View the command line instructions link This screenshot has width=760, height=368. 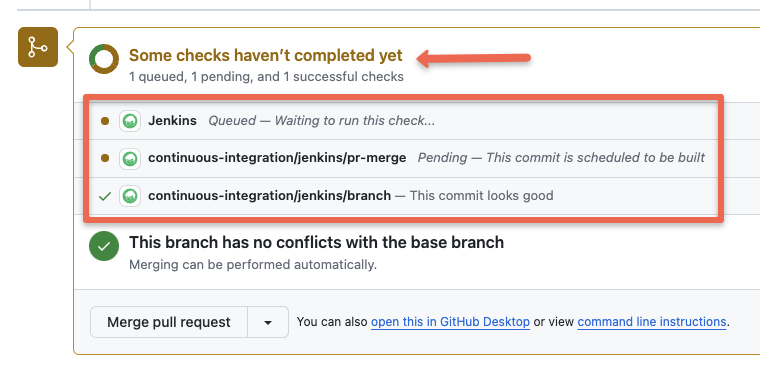651,322
